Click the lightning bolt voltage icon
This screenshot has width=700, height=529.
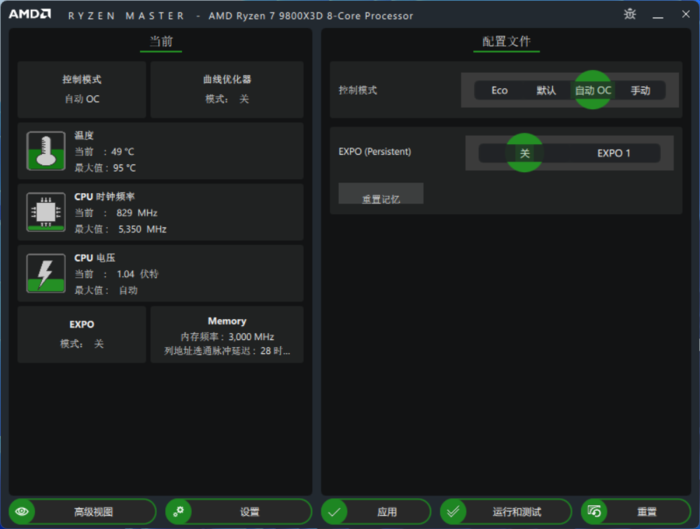pyautogui.click(x=46, y=273)
